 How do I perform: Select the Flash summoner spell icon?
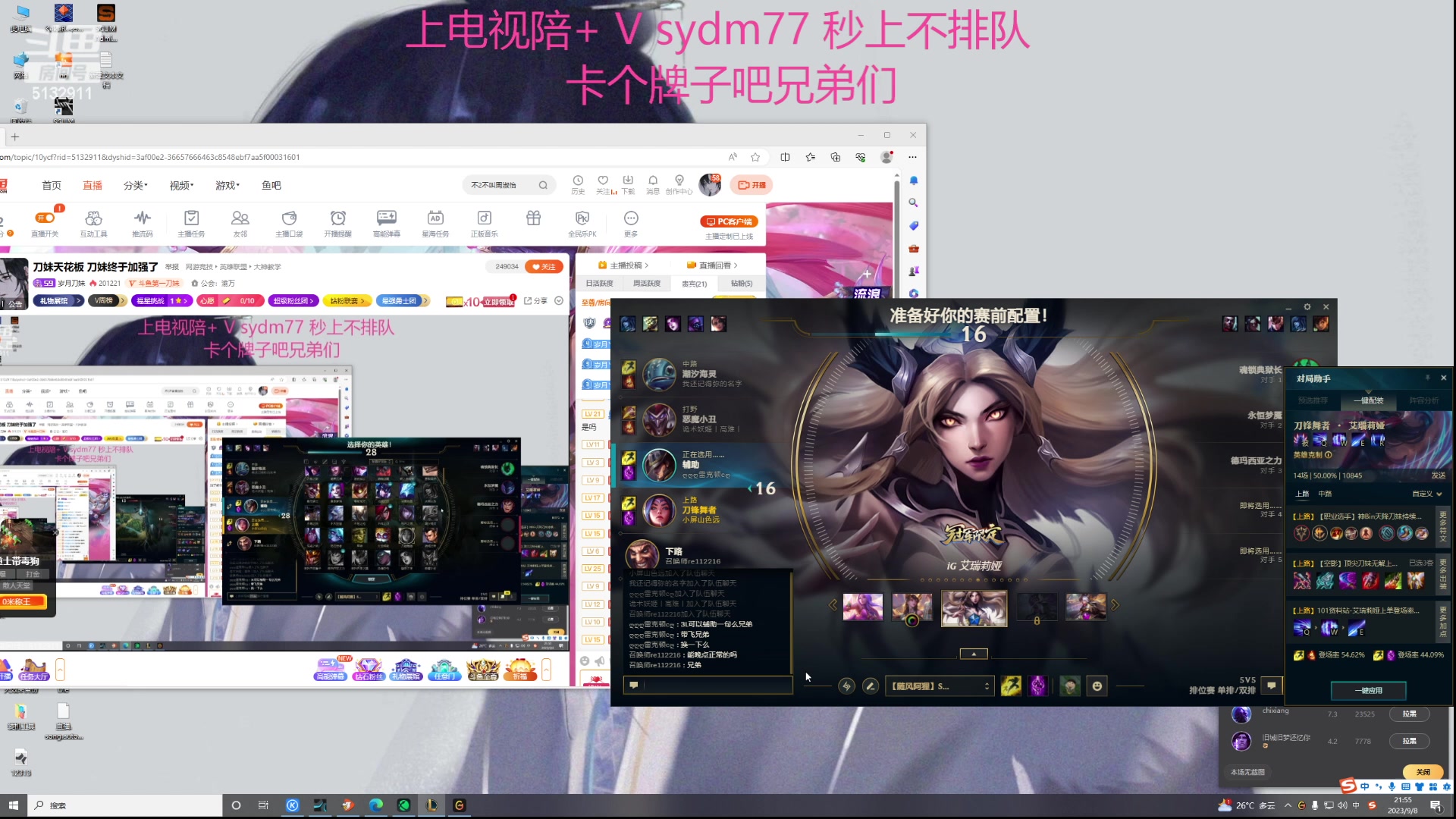pos(1011,686)
